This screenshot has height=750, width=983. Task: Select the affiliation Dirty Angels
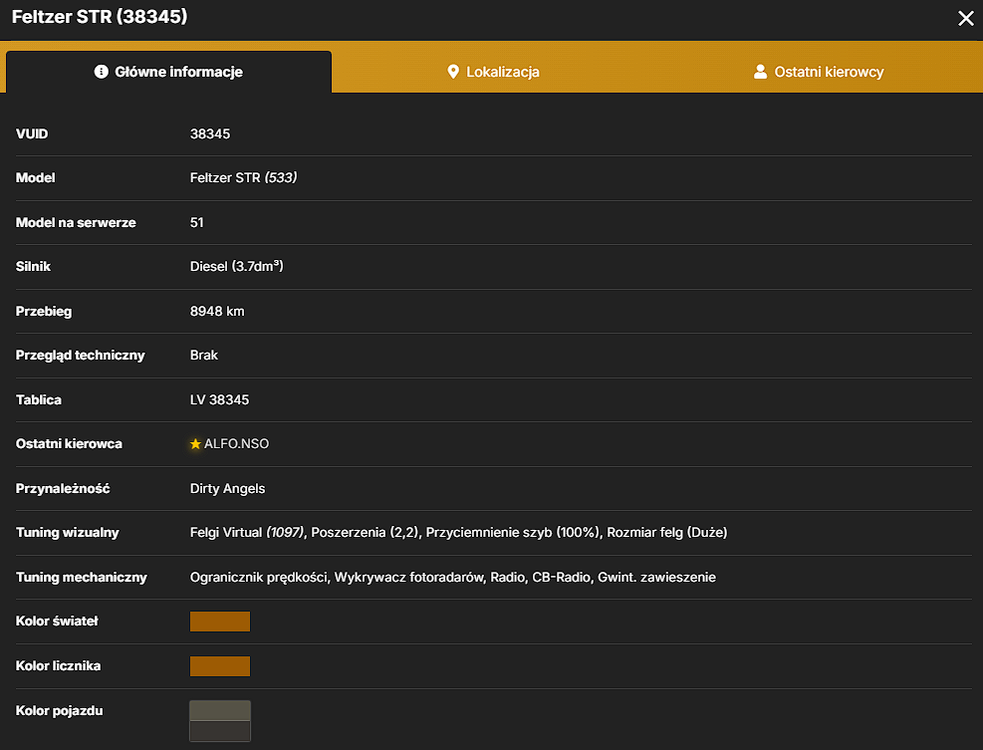coord(228,489)
